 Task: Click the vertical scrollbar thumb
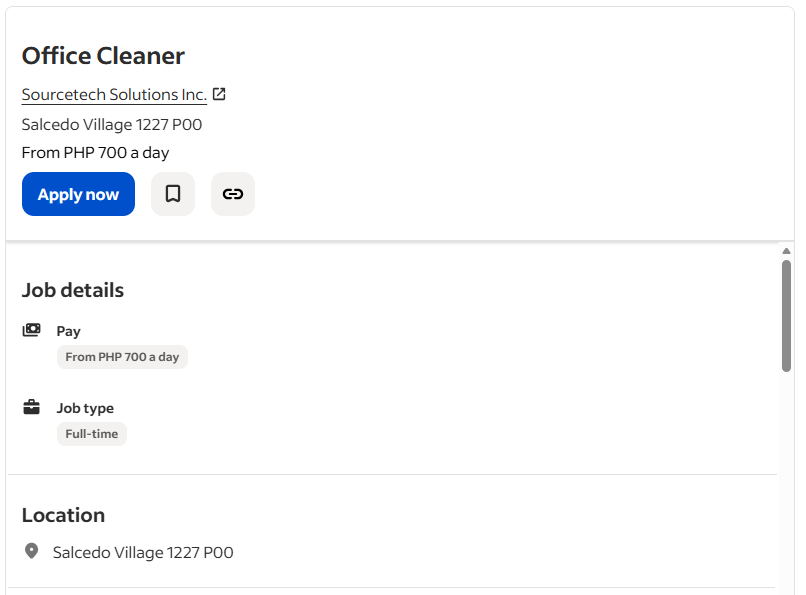click(787, 315)
